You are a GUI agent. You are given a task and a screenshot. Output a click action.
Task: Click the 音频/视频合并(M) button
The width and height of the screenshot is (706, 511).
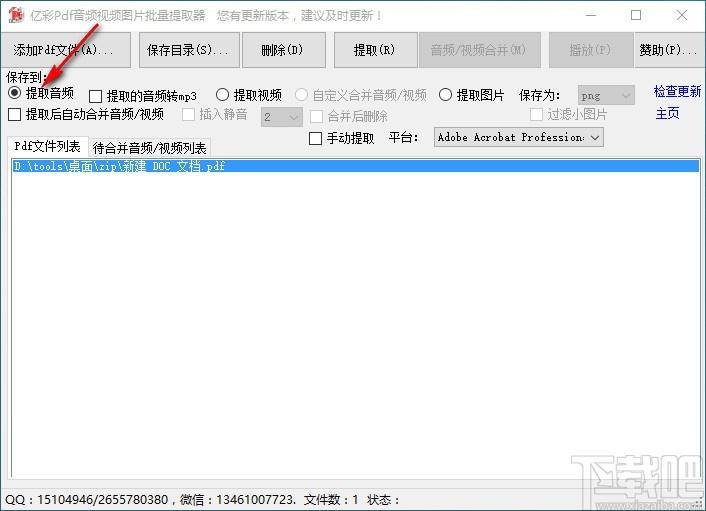(x=480, y=50)
